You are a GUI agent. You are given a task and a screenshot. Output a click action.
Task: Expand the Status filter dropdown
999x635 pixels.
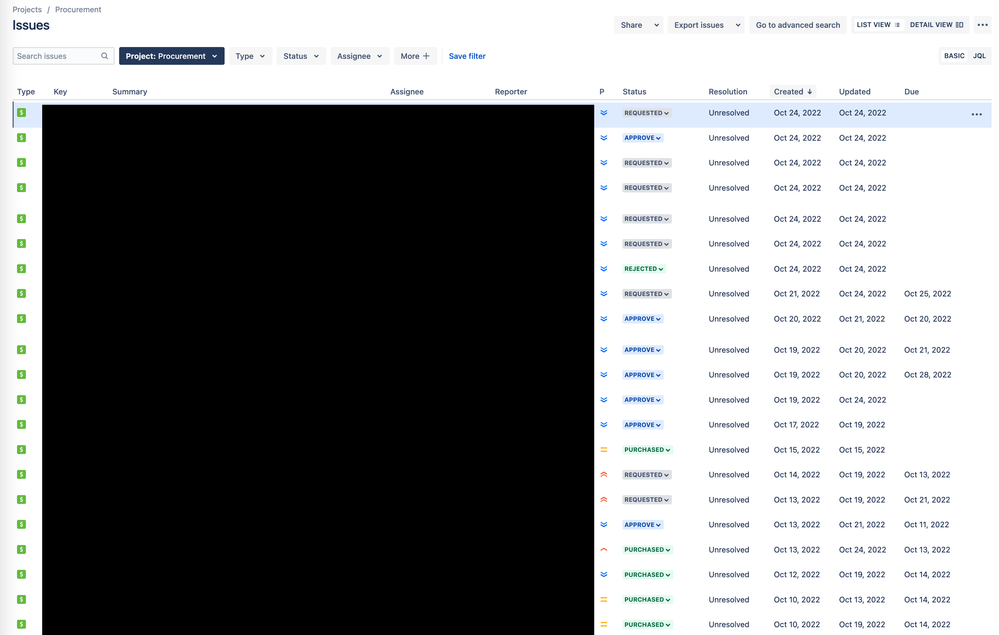click(x=301, y=56)
